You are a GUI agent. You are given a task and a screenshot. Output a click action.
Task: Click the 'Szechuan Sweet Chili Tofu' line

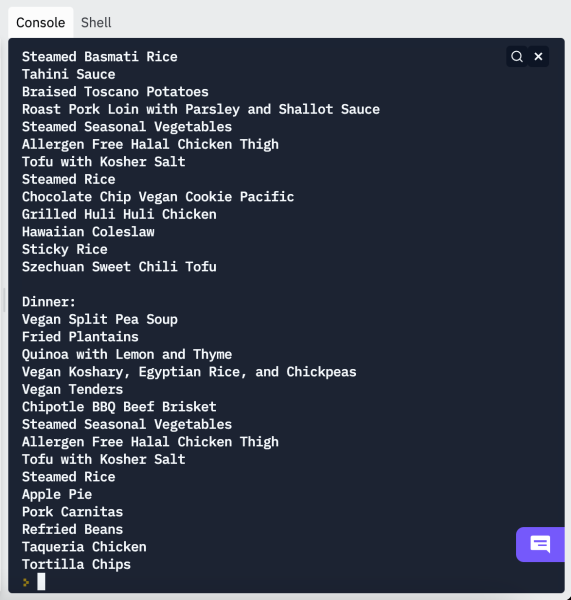119,267
